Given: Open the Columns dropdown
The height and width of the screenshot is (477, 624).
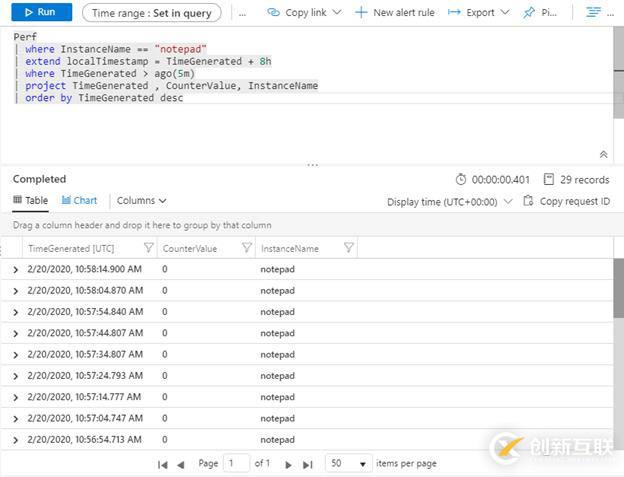Looking at the screenshot, I should [141, 201].
